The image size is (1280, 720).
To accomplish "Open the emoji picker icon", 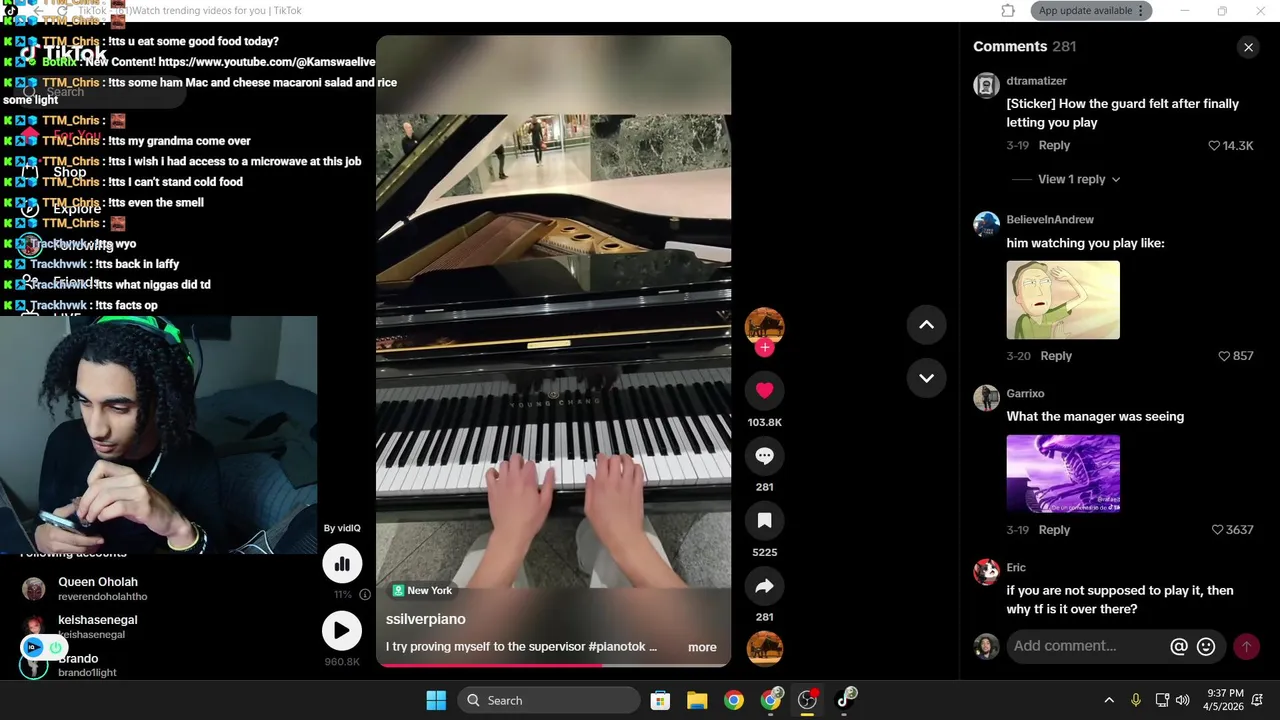I will 1206,647.
